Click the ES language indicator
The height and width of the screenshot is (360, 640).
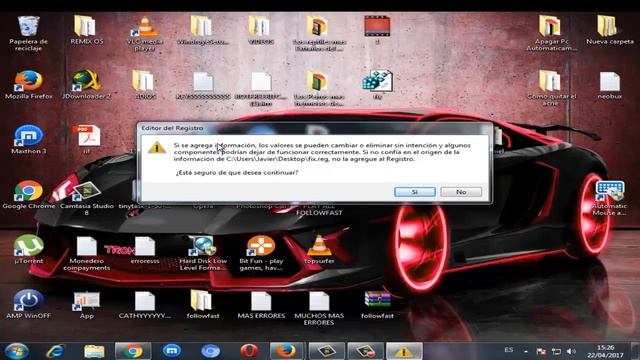tap(509, 350)
